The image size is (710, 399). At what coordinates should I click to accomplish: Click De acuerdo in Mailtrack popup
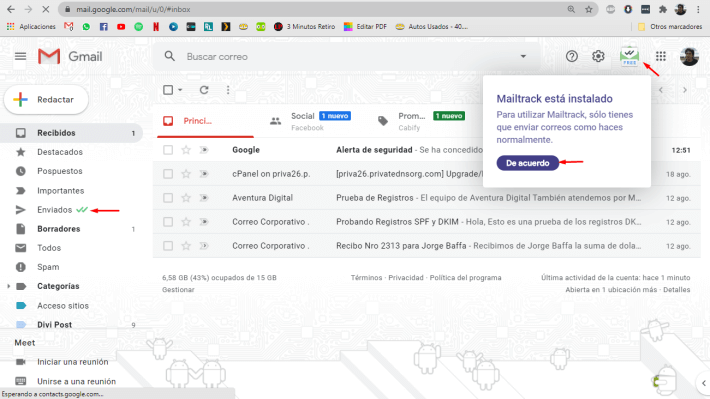click(x=528, y=163)
